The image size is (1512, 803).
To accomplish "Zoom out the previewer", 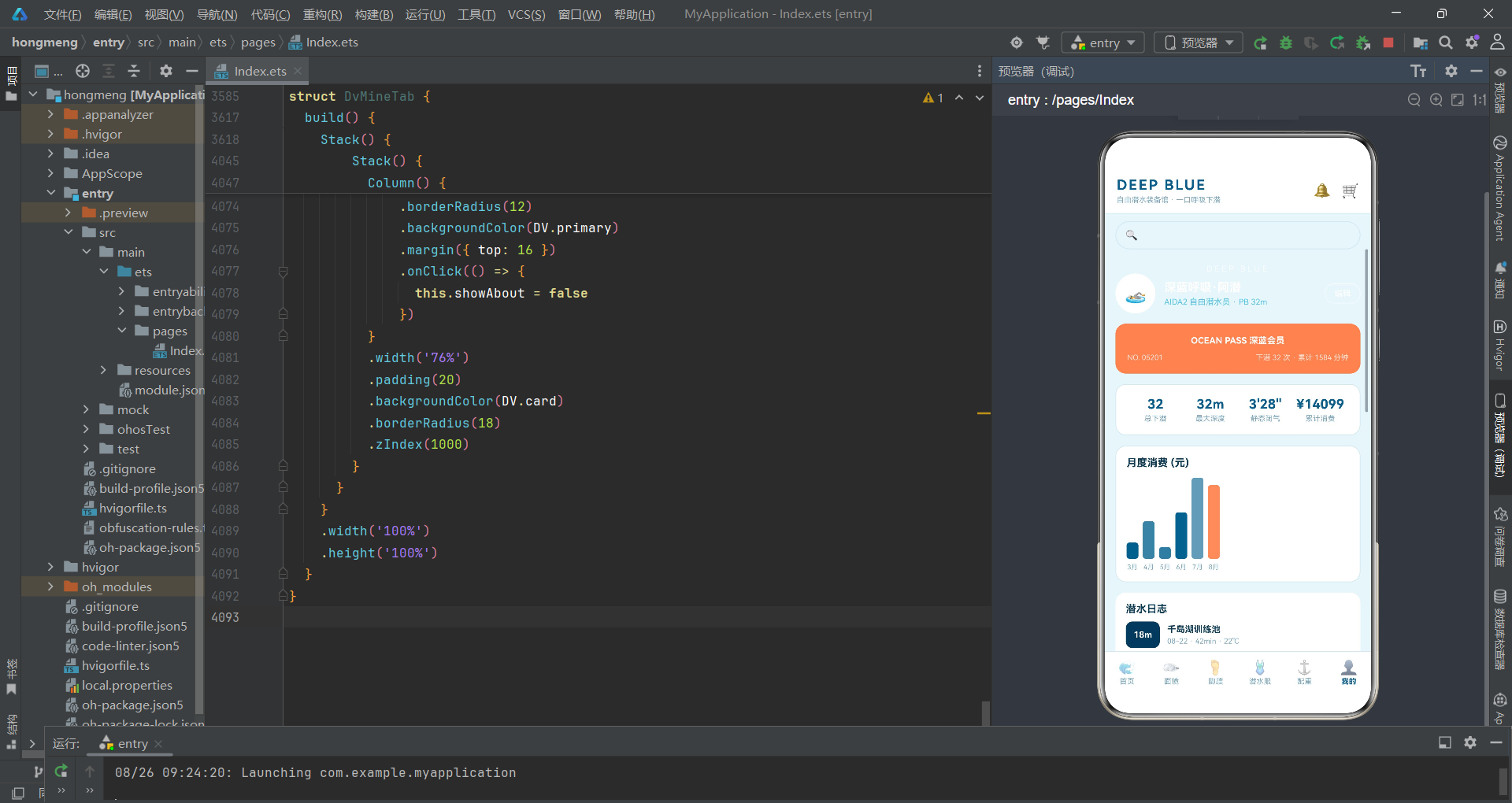I will point(1414,100).
